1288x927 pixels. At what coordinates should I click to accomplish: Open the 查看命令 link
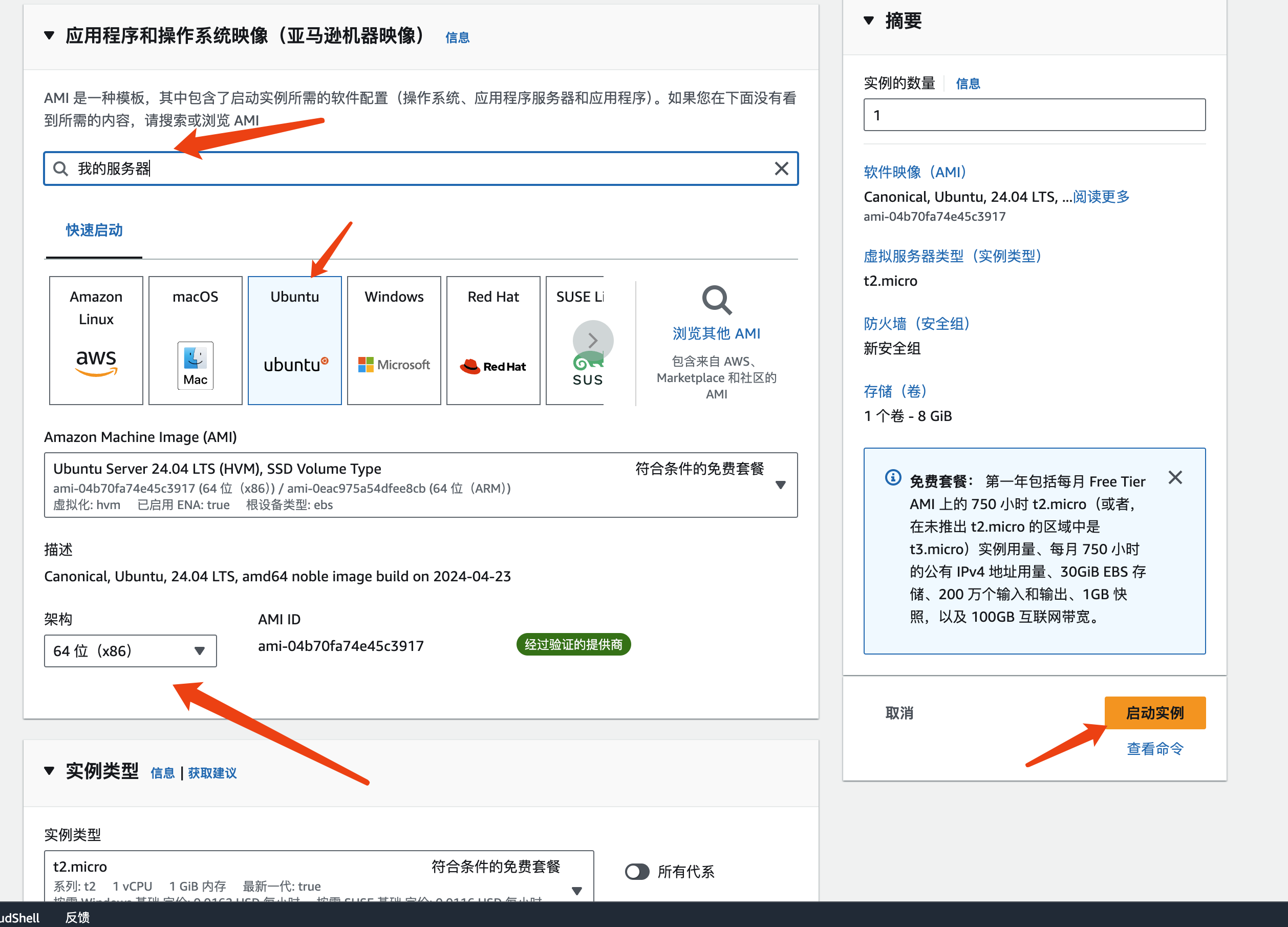pos(1155,749)
